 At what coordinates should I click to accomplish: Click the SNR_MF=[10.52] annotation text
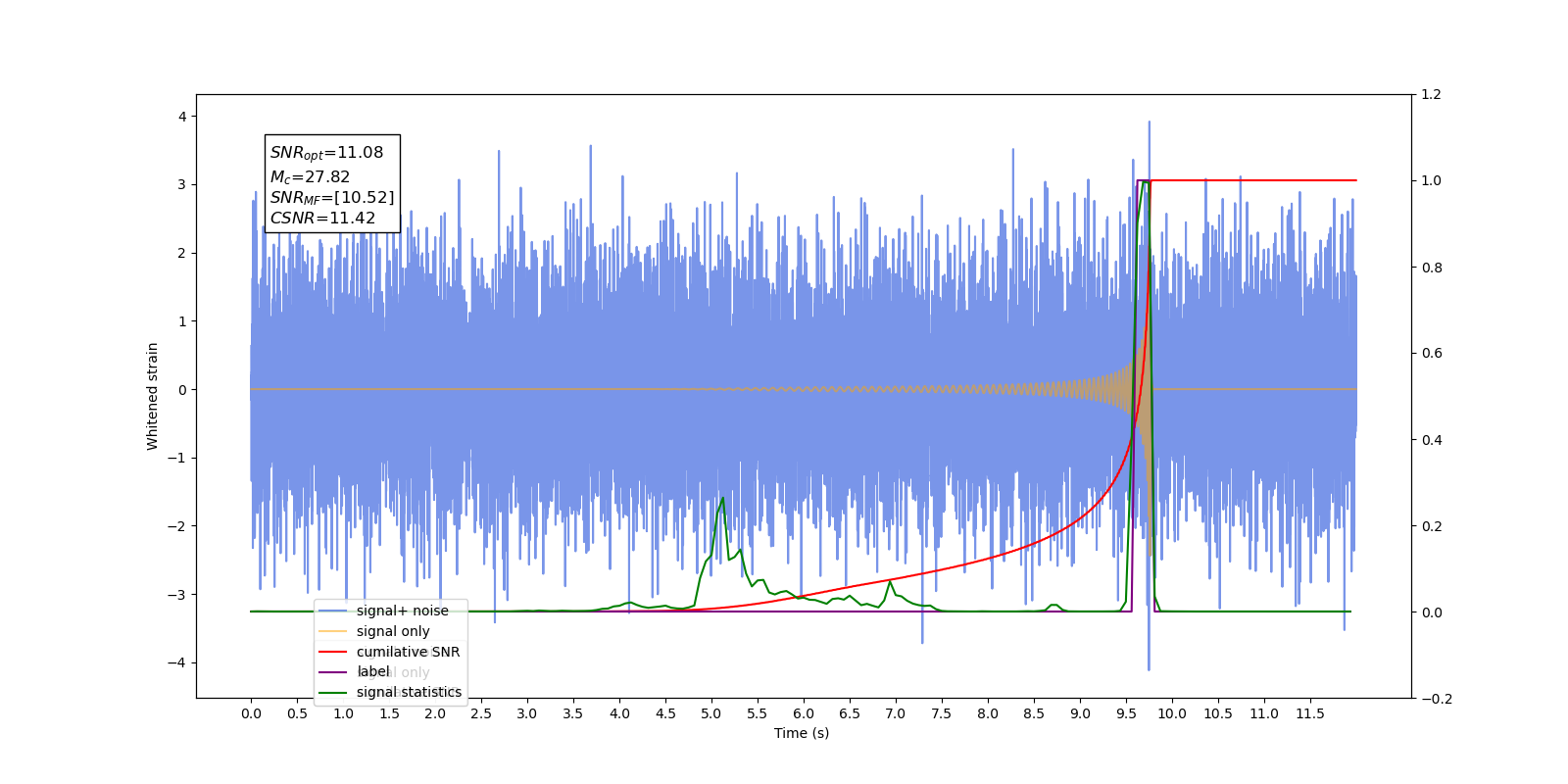point(332,198)
